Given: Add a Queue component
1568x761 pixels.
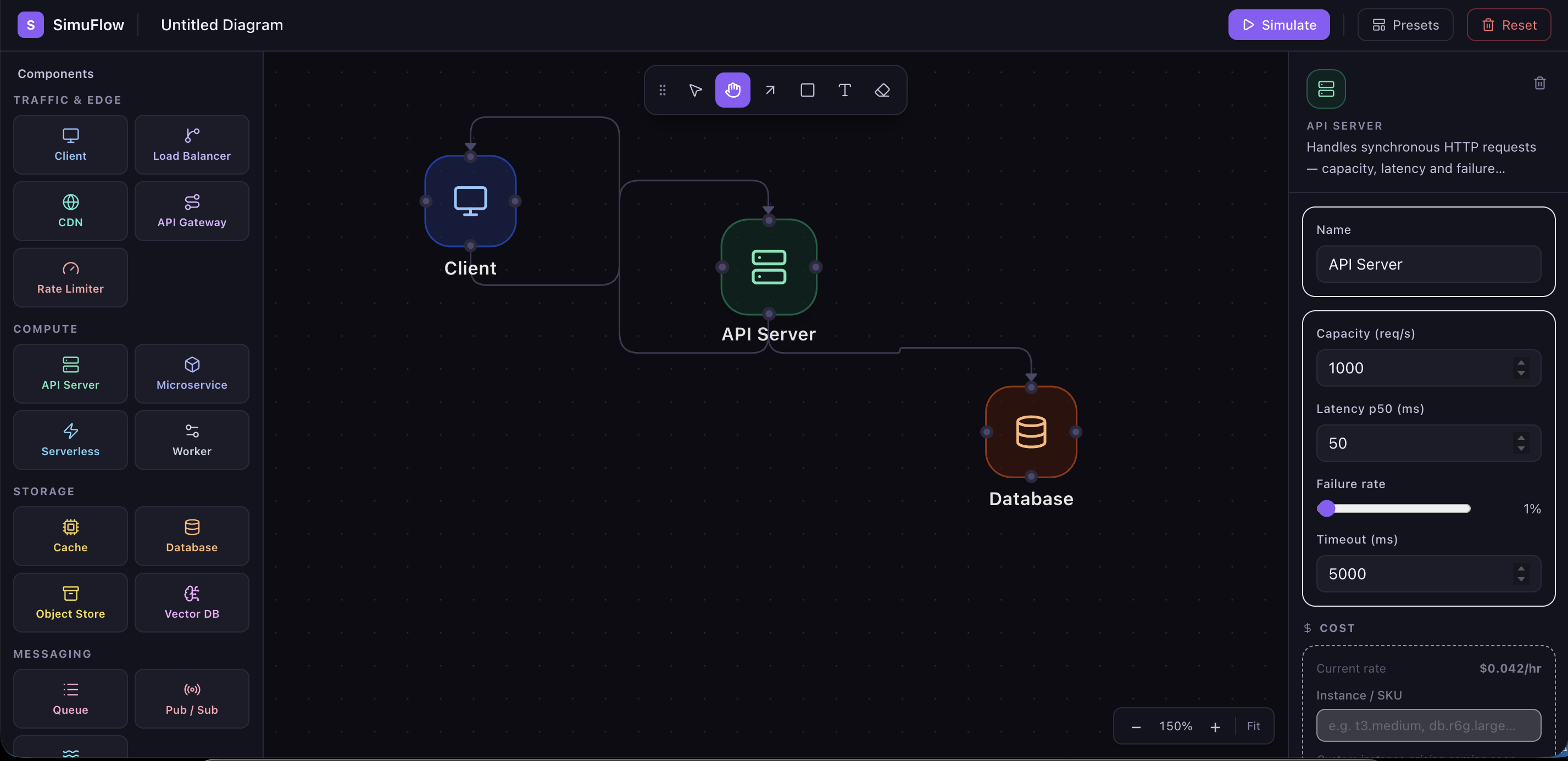Looking at the screenshot, I should pyautogui.click(x=71, y=698).
